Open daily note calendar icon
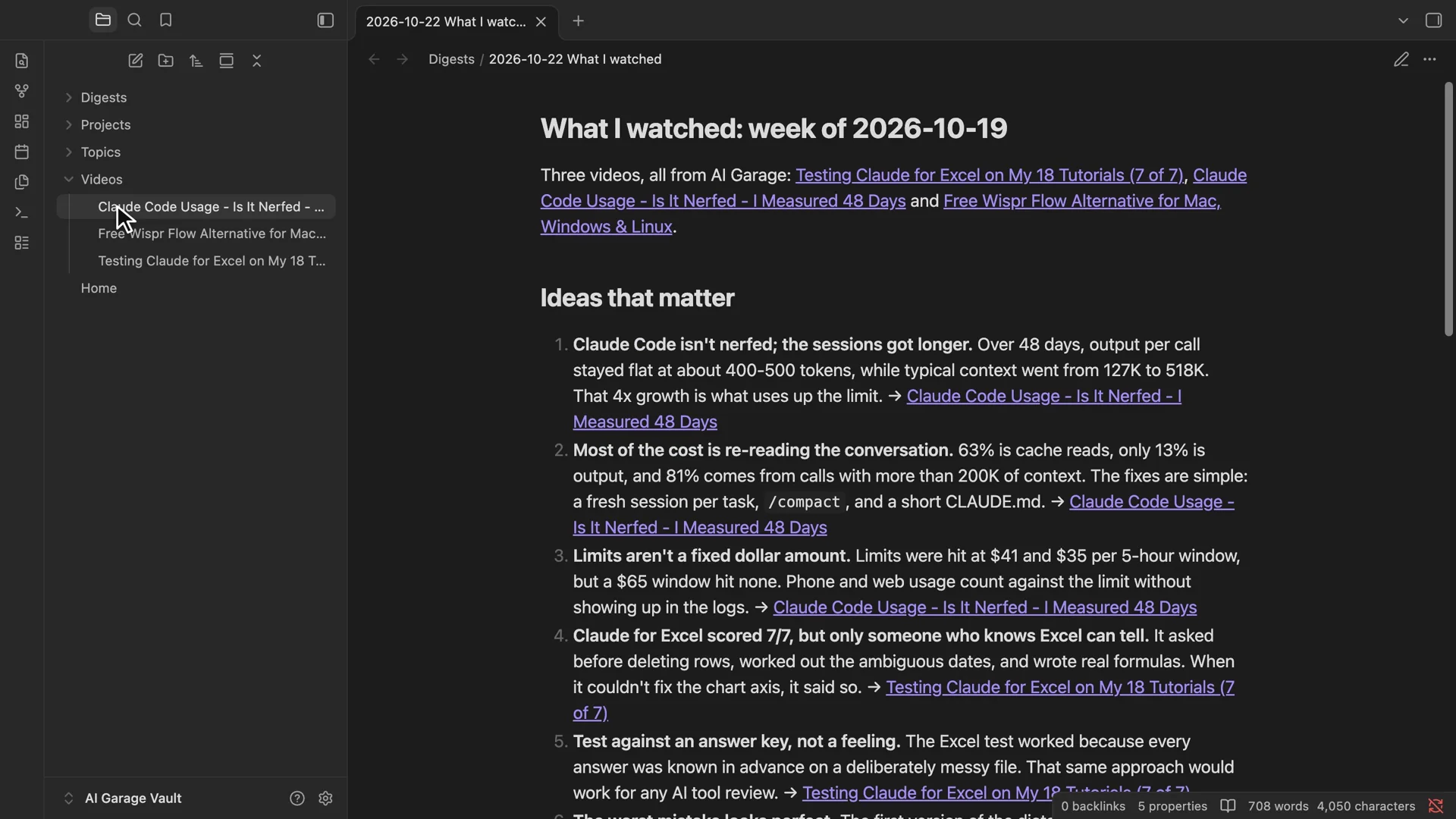This screenshot has height=819, width=1456. [22, 152]
